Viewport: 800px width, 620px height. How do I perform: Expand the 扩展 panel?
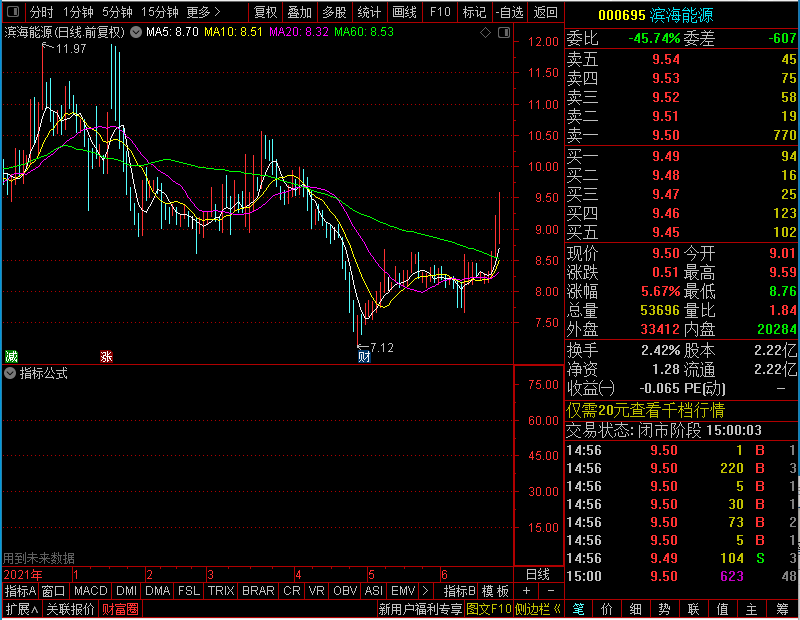point(22,609)
